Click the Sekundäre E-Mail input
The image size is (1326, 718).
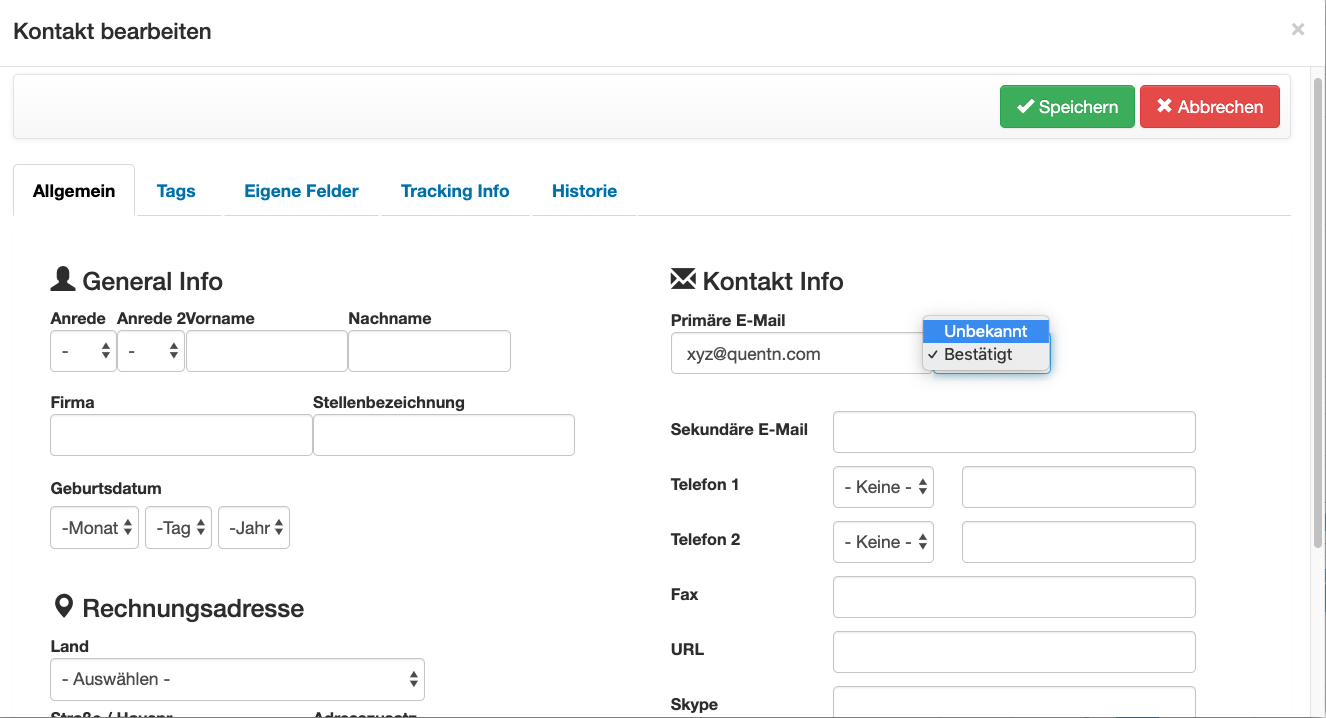pyautogui.click(x=1014, y=432)
